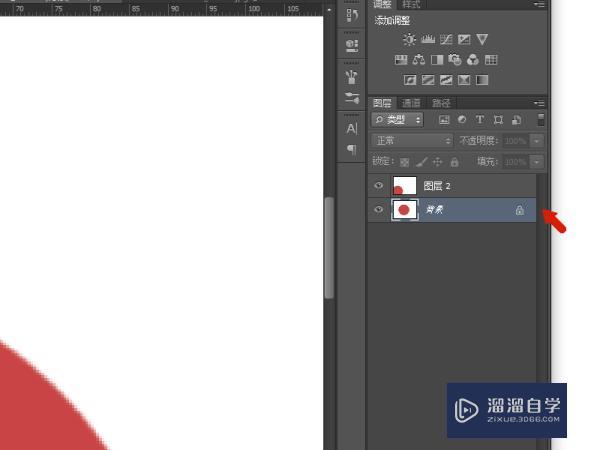Add a Black & White adjustment

437,60
